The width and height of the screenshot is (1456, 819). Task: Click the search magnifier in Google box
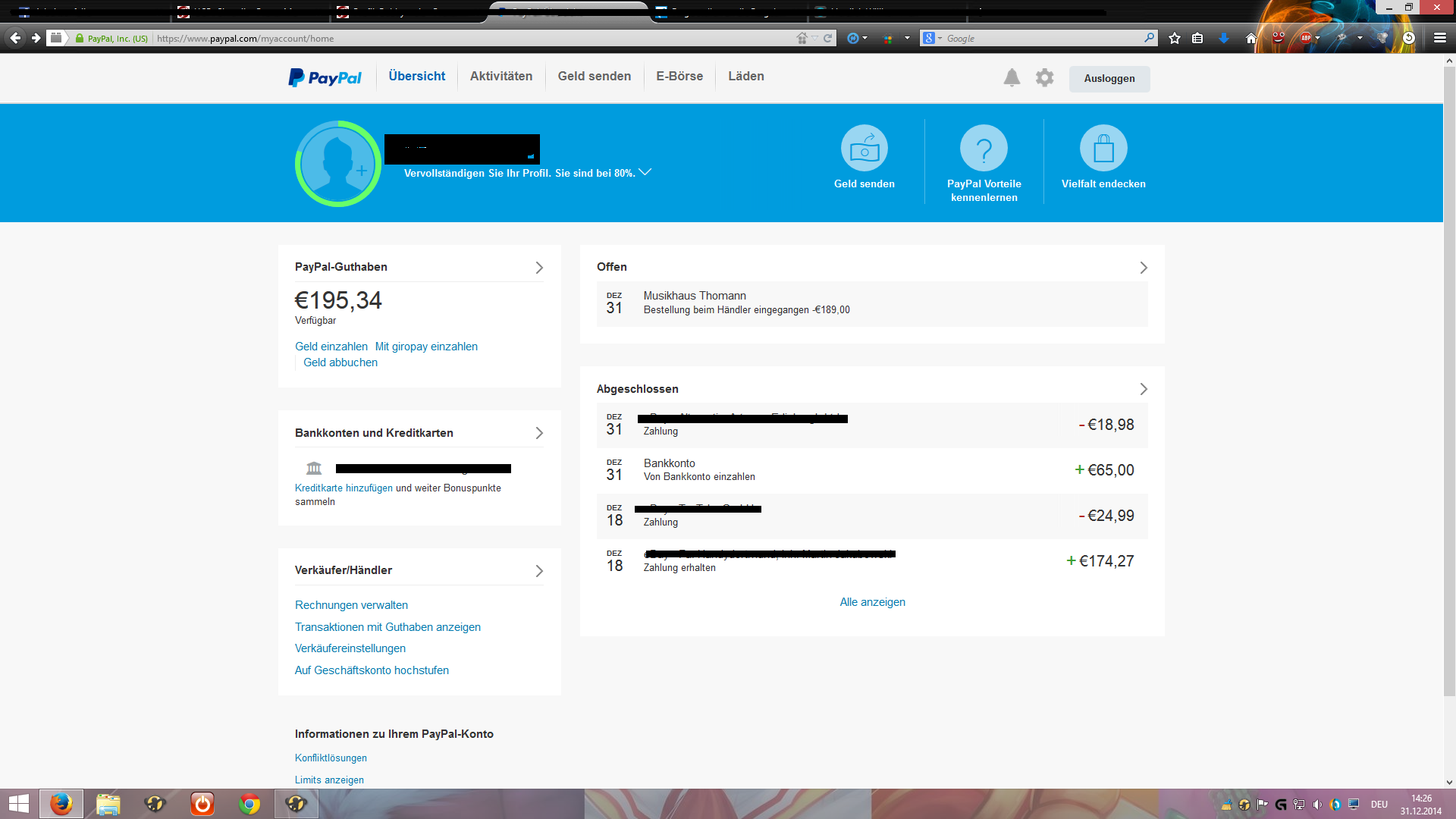pyautogui.click(x=1149, y=37)
